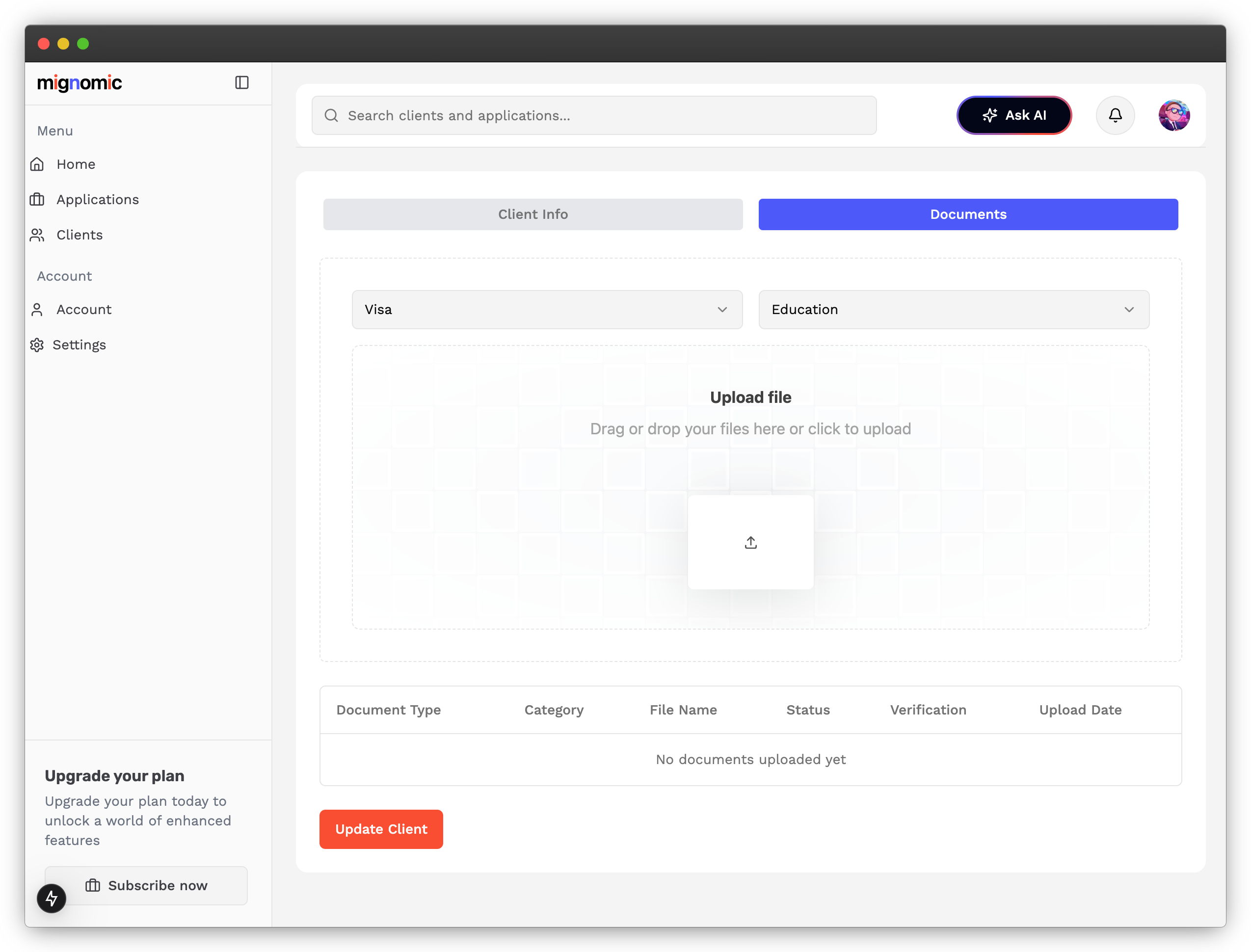Expand the Visa document type dropdown
1251x952 pixels.
coord(547,309)
